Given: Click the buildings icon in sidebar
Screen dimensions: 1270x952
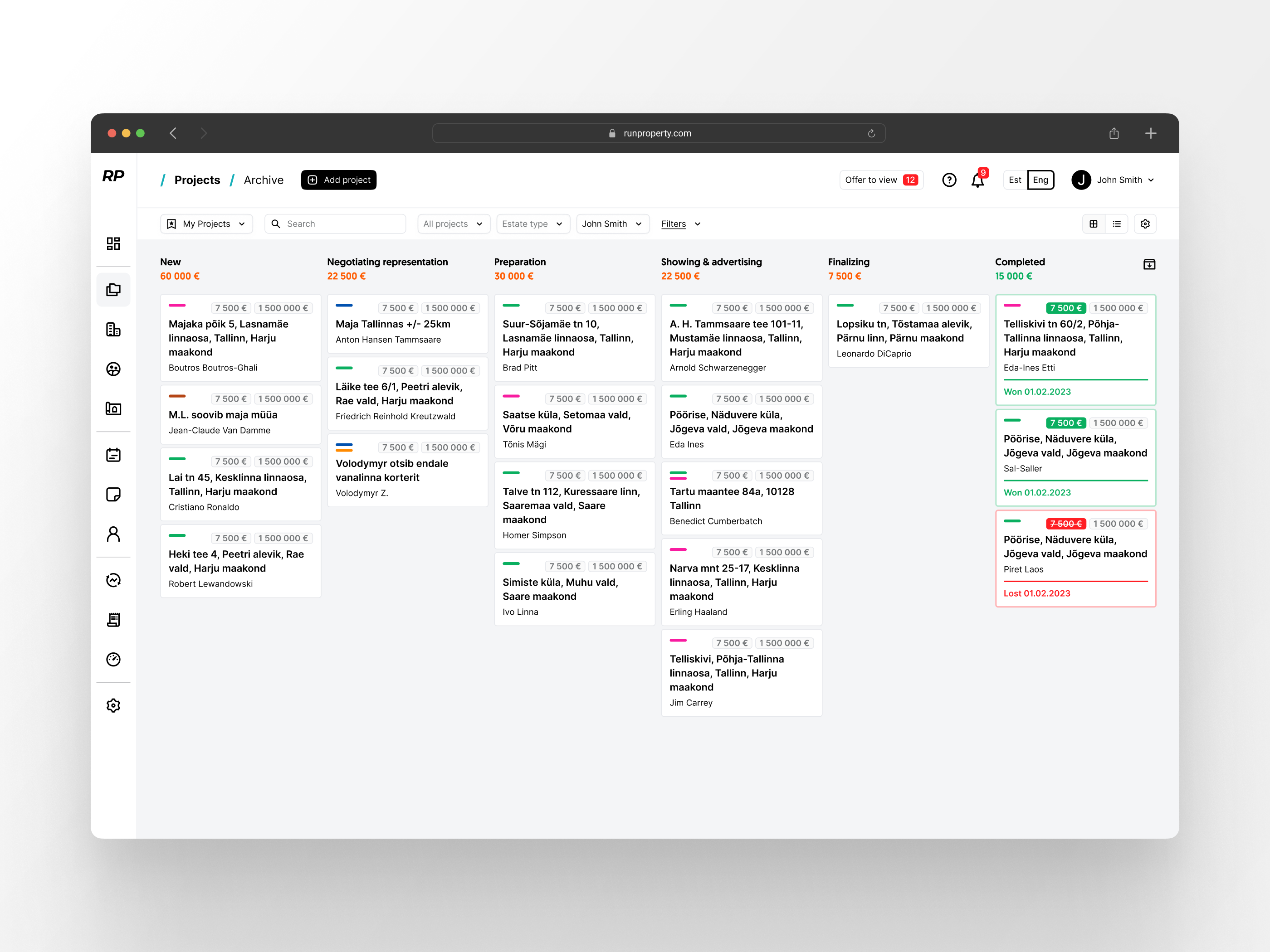Looking at the screenshot, I should click(x=113, y=330).
